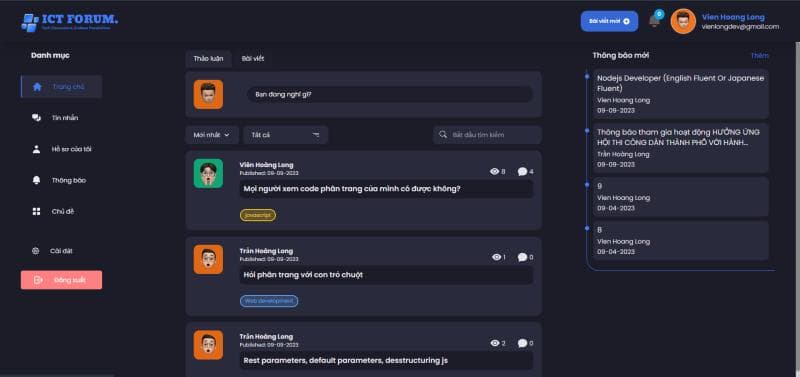
Task: Click the home icon in sidebar
Action: [37, 87]
